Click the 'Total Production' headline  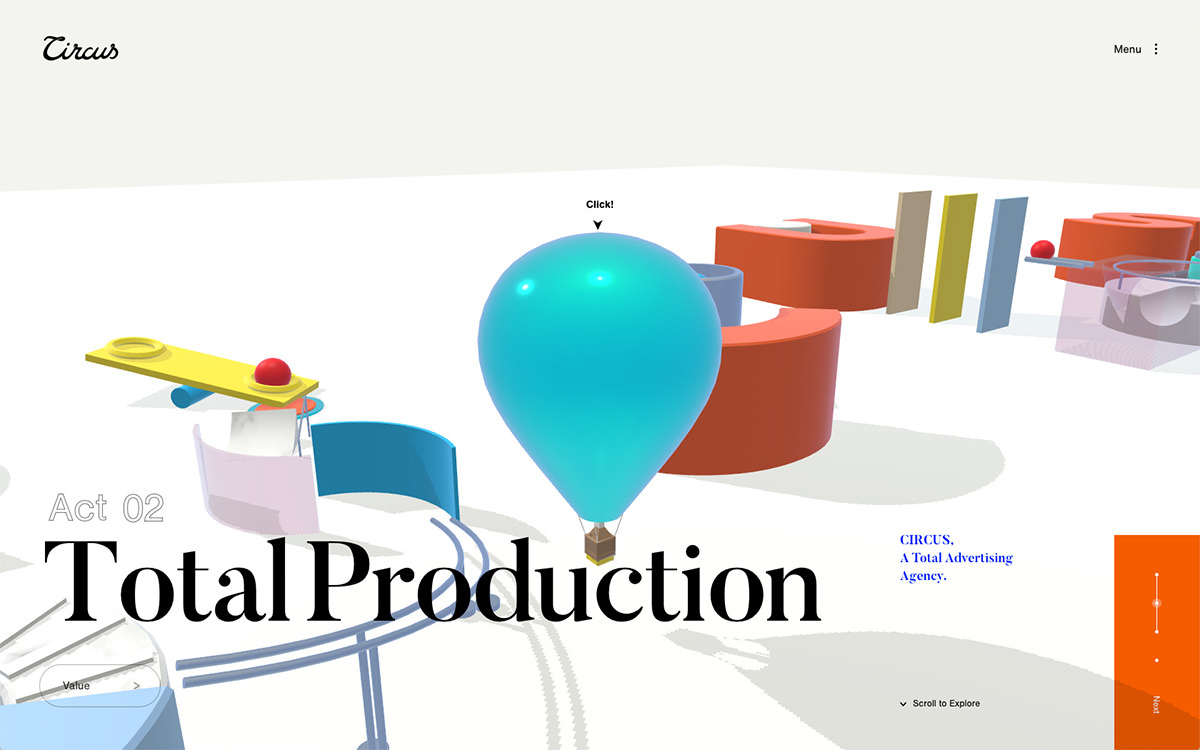click(432, 581)
